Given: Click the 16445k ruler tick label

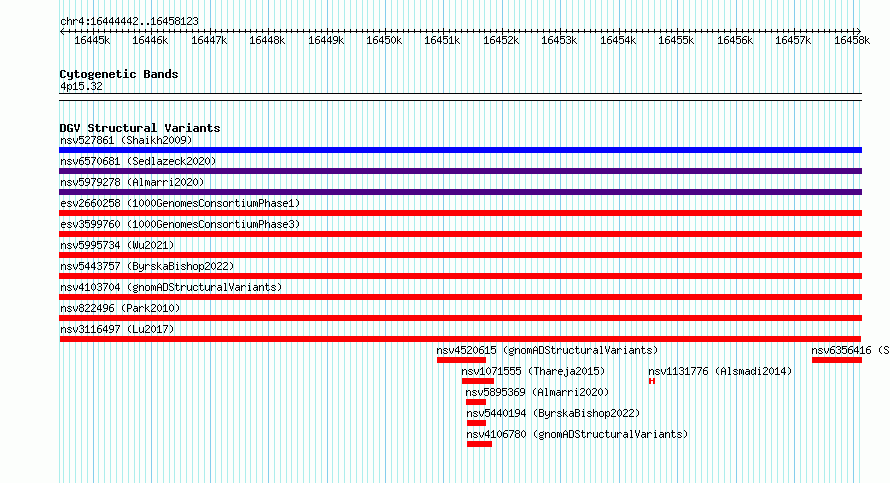Looking at the screenshot, I should tap(92, 40).
